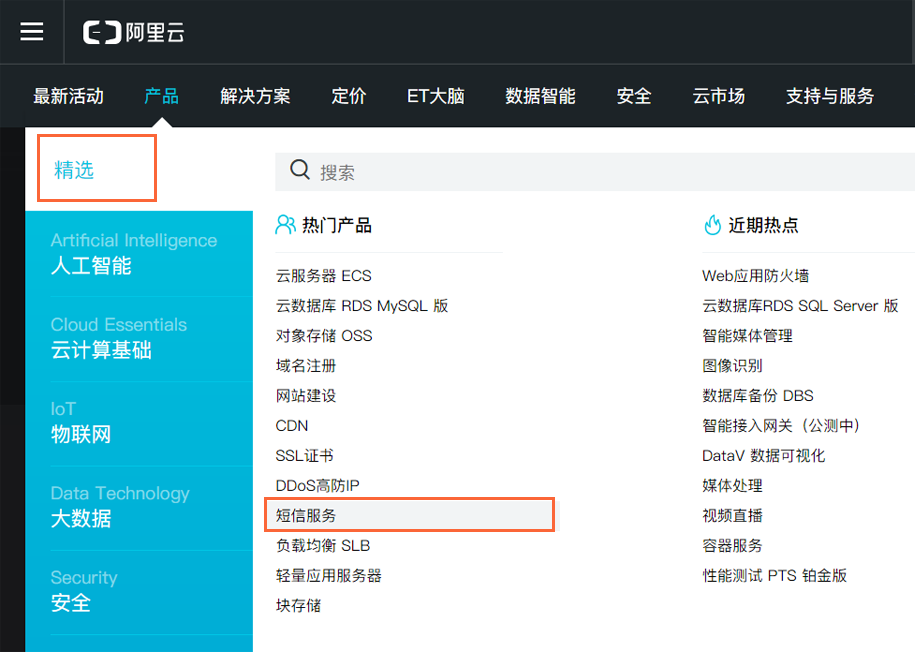This screenshot has height=652, width=915.
Task: Open 云数据库RDS SQL Server 版 link
Action: (x=800, y=306)
